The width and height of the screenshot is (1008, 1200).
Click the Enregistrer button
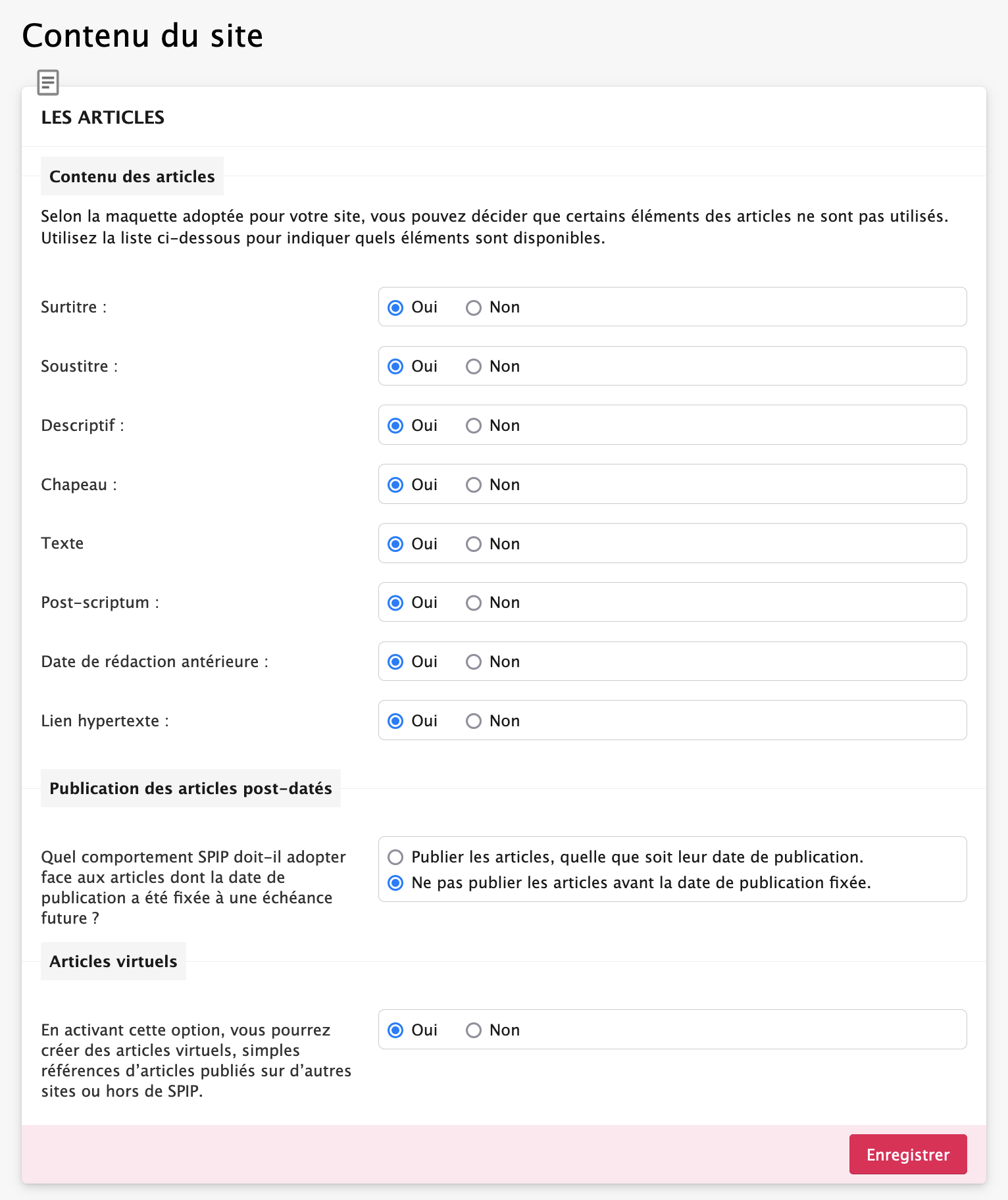(907, 1155)
